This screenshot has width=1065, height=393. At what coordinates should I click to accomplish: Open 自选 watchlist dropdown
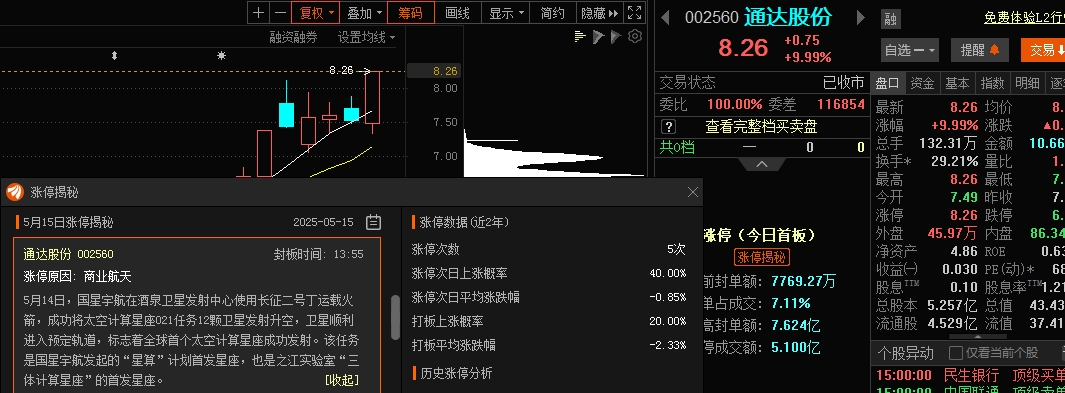point(909,50)
